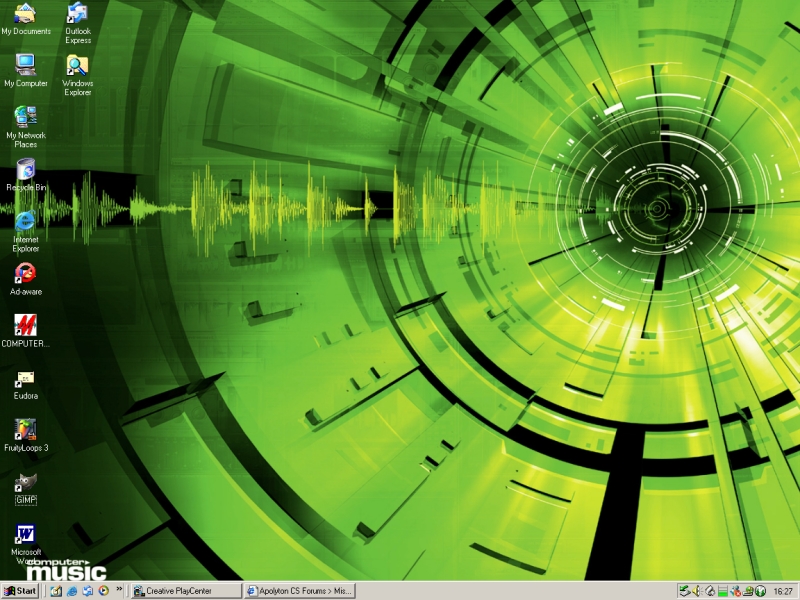Select the GIMP desktop shortcut
This screenshot has height=600, width=800.
[26, 482]
